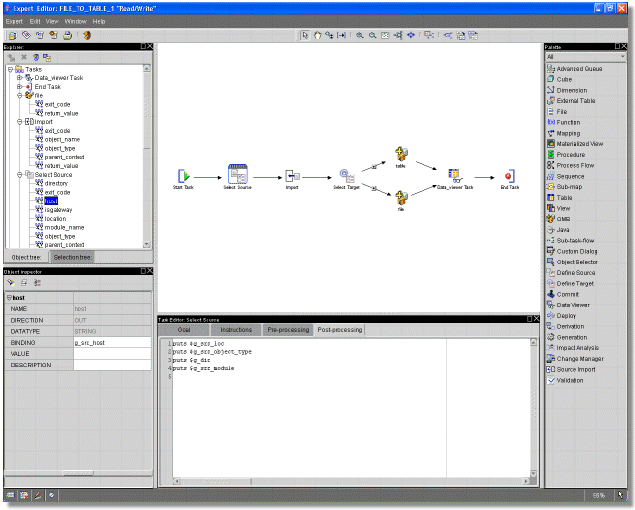The image size is (635, 510).
Task: Switch to the Post-processing tab
Action: [340, 330]
